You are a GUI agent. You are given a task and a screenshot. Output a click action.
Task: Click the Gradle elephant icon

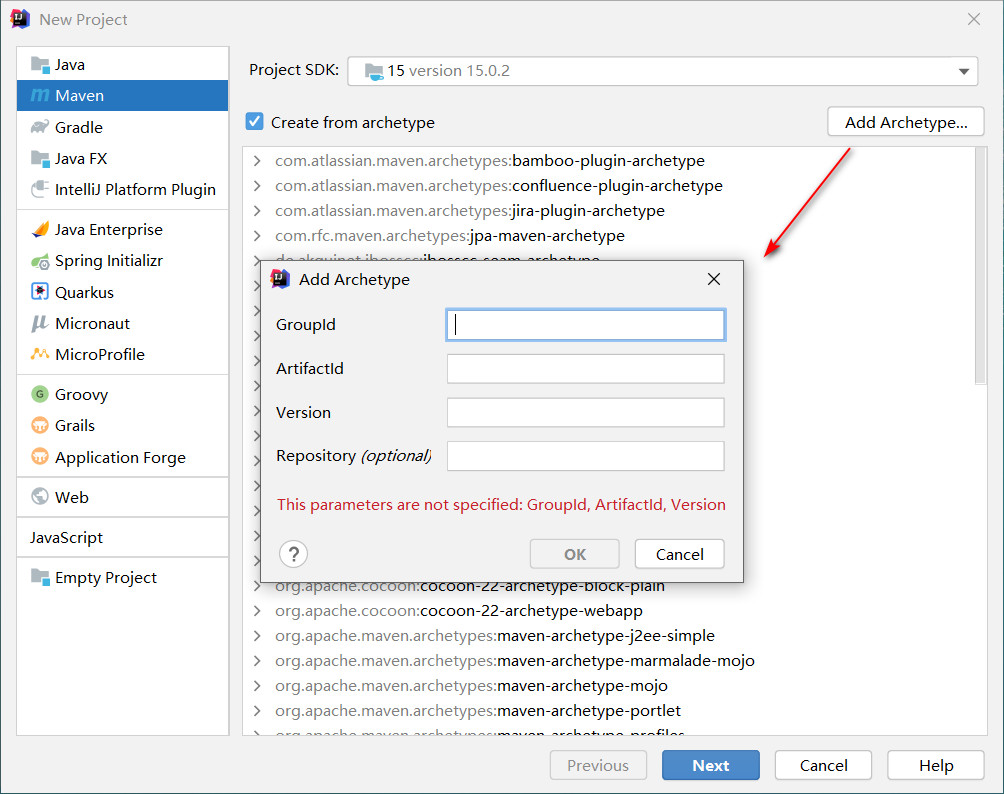(x=40, y=127)
